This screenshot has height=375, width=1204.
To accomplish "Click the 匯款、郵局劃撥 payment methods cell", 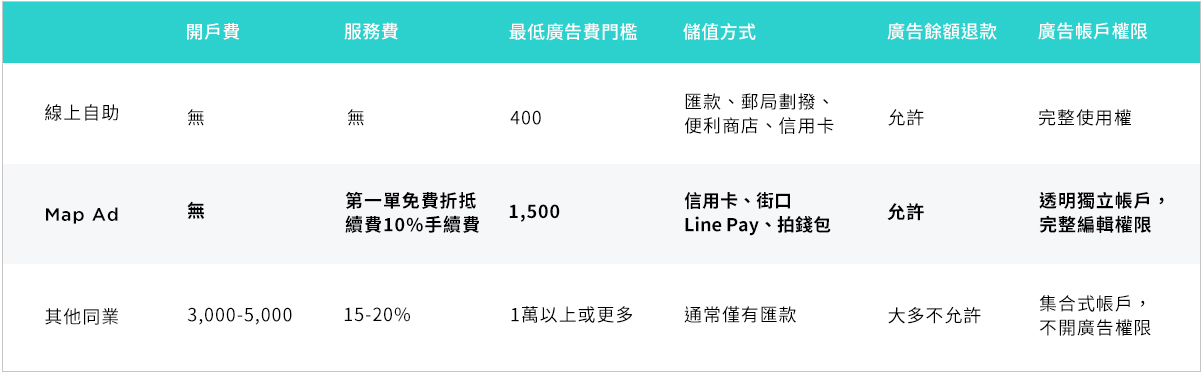I will click(x=760, y=114).
